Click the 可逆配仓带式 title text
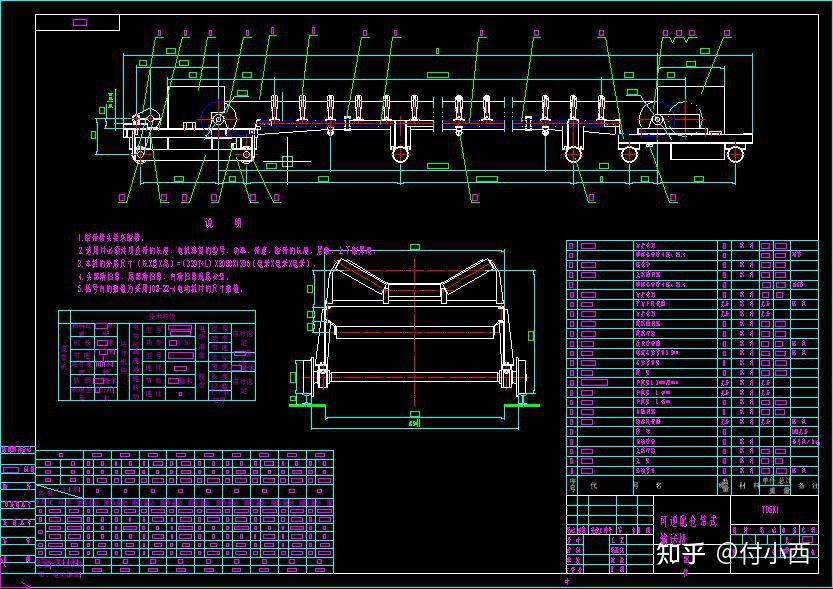The height and width of the screenshot is (589, 833). 688,521
